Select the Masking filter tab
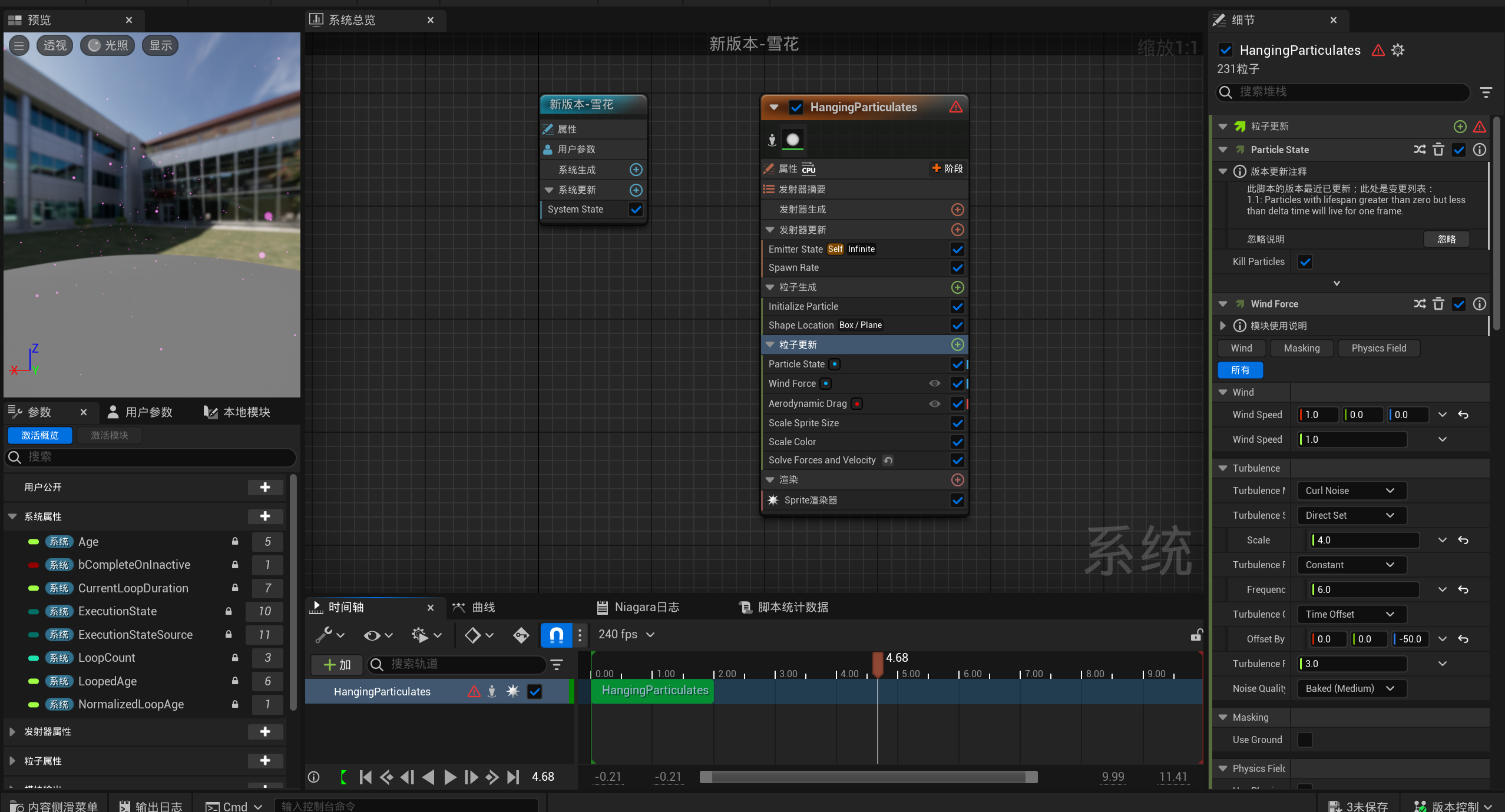The width and height of the screenshot is (1505, 812). click(x=1301, y=348)
